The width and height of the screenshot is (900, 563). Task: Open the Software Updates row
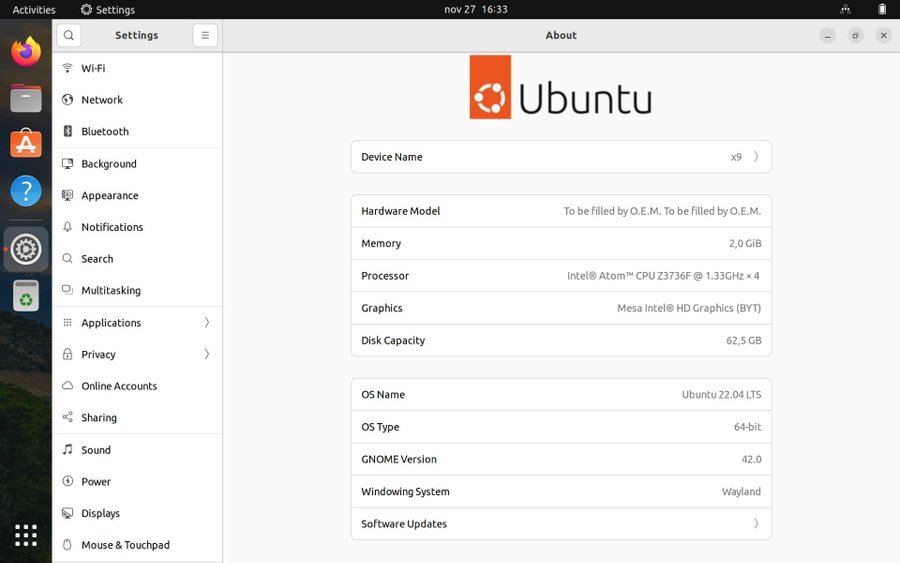(x=561, y=524)
